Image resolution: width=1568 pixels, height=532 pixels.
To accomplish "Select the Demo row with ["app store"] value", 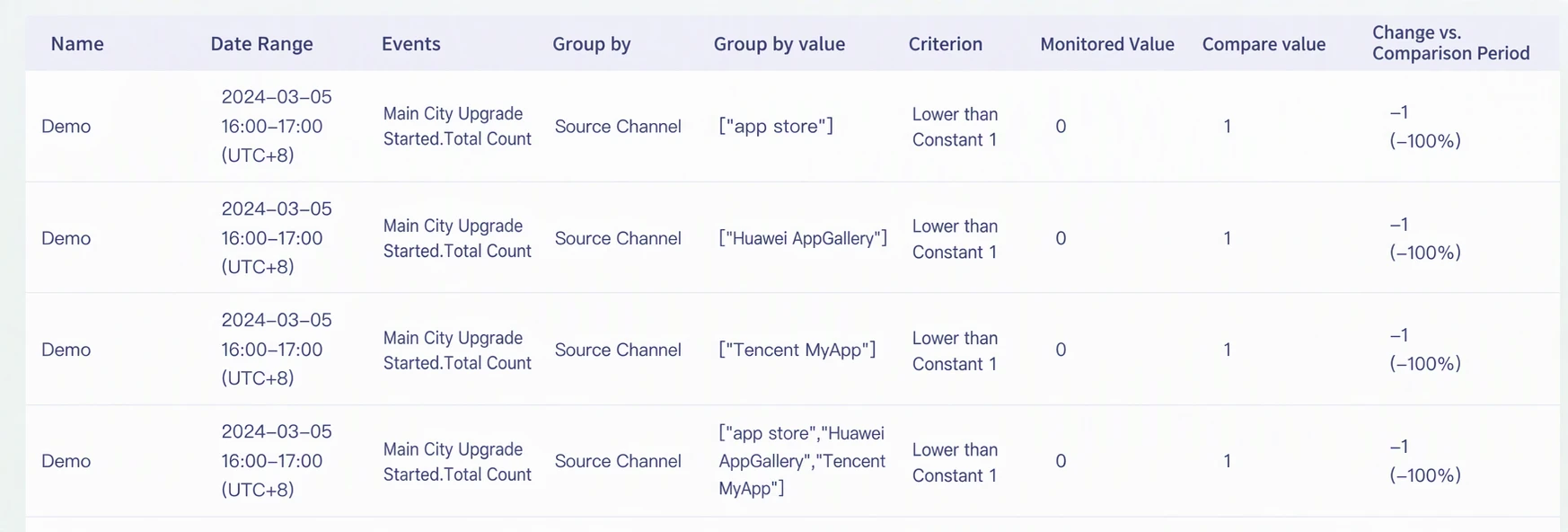I will coord(792,127).
